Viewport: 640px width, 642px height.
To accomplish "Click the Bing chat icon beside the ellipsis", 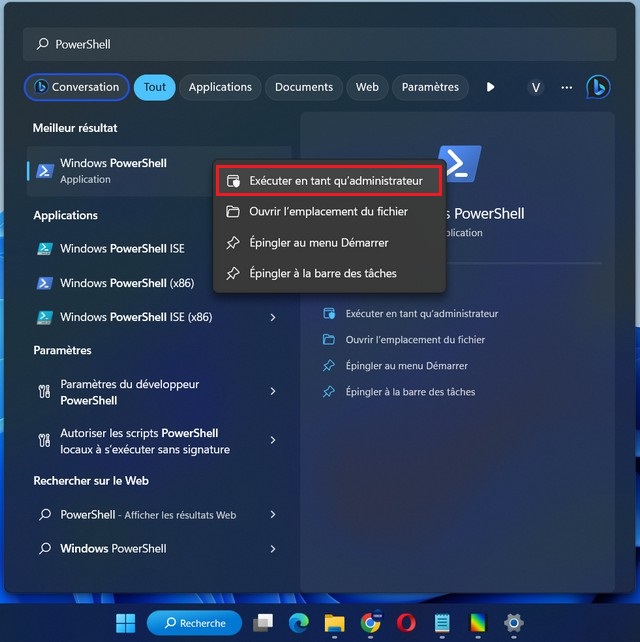I will click(598, 87).
